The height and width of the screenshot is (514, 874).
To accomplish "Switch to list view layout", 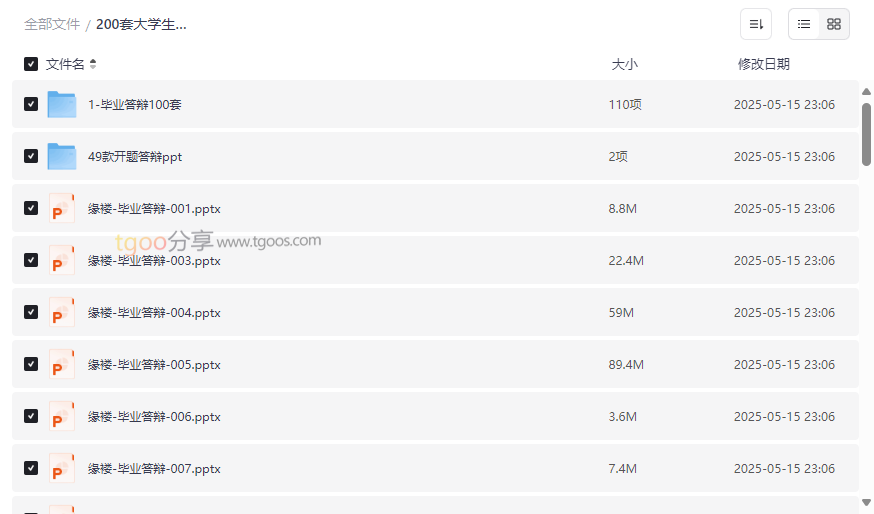I will pyautogui.click(x=804, y=24).
